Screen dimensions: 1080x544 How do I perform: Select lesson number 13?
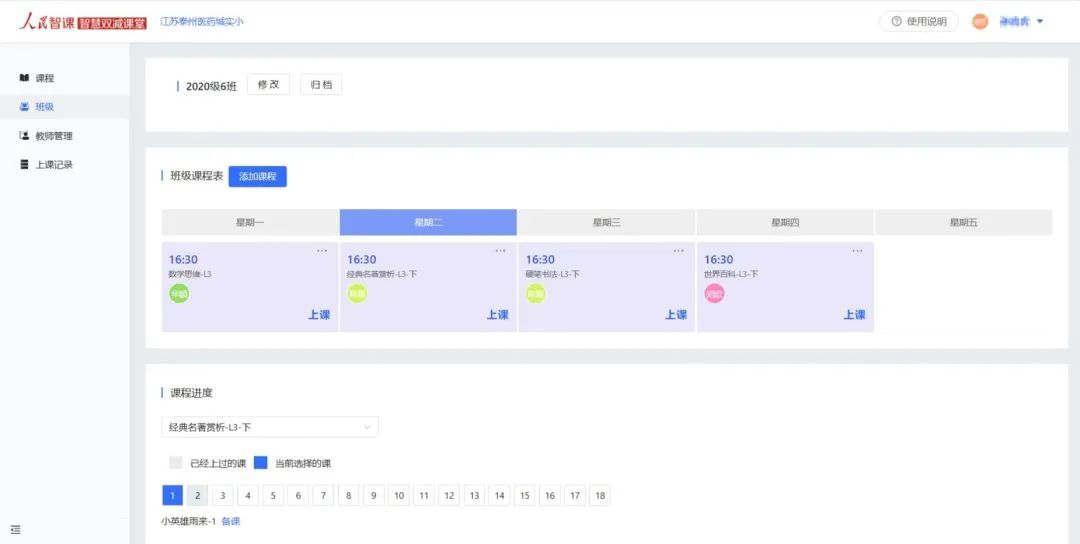pyautogui.click(x=474, y=495)
